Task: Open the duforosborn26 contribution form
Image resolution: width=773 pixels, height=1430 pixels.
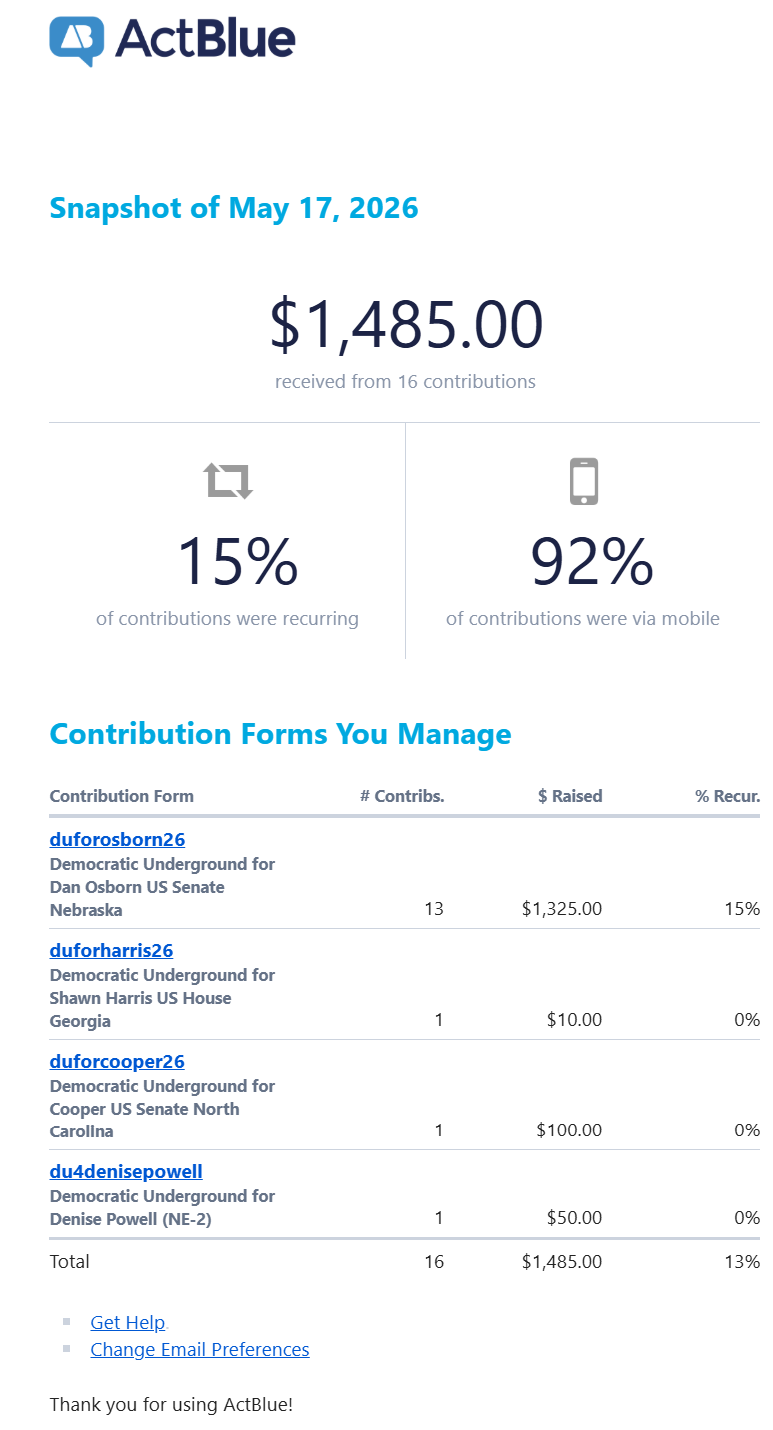Action: [117, 840]
